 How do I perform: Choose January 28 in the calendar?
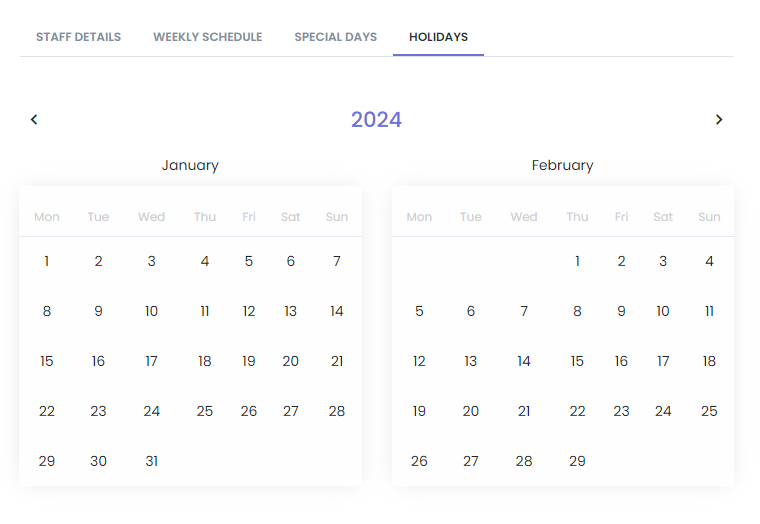click(337, 411)
